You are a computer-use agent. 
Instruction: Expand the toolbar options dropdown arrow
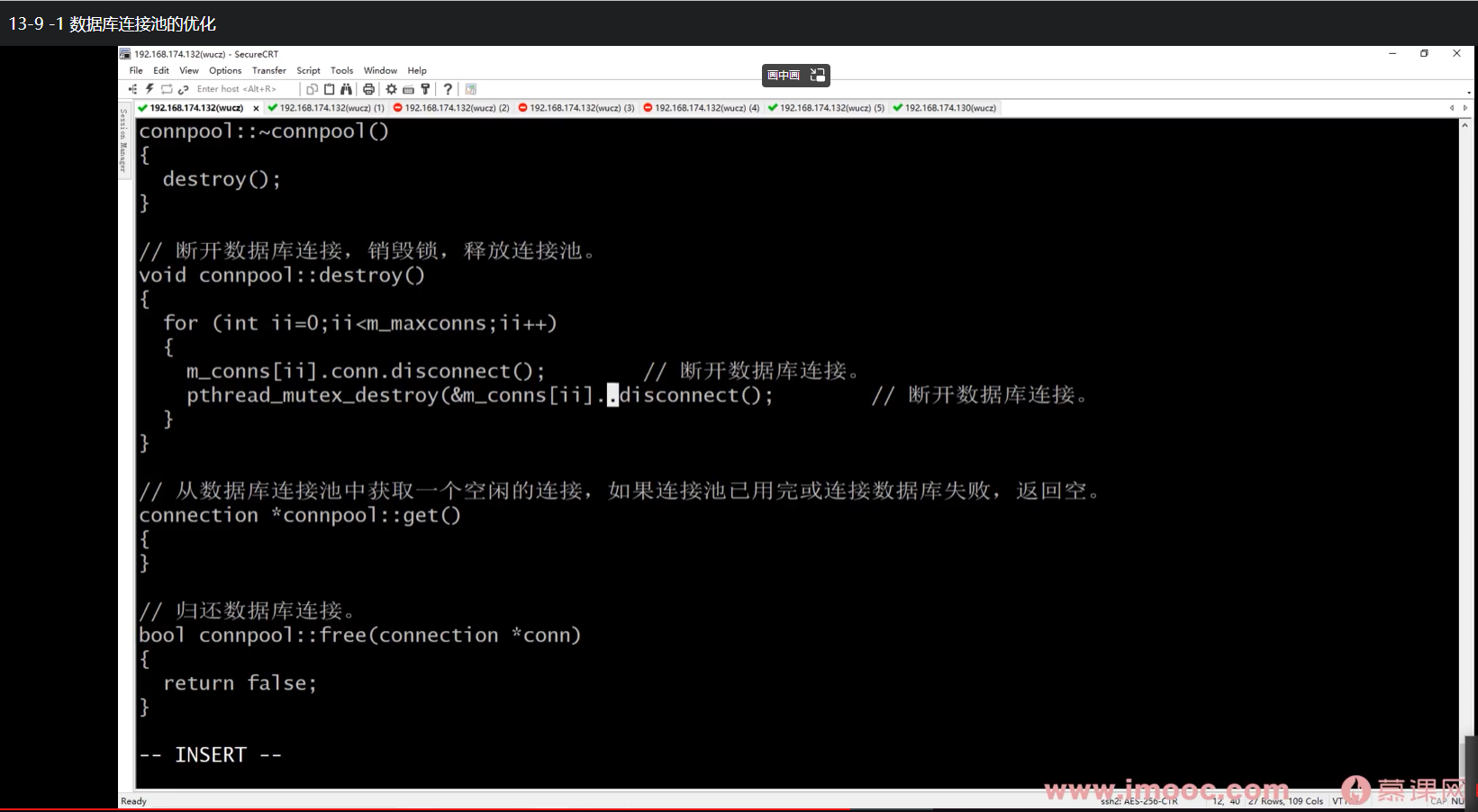[1469, 92]
